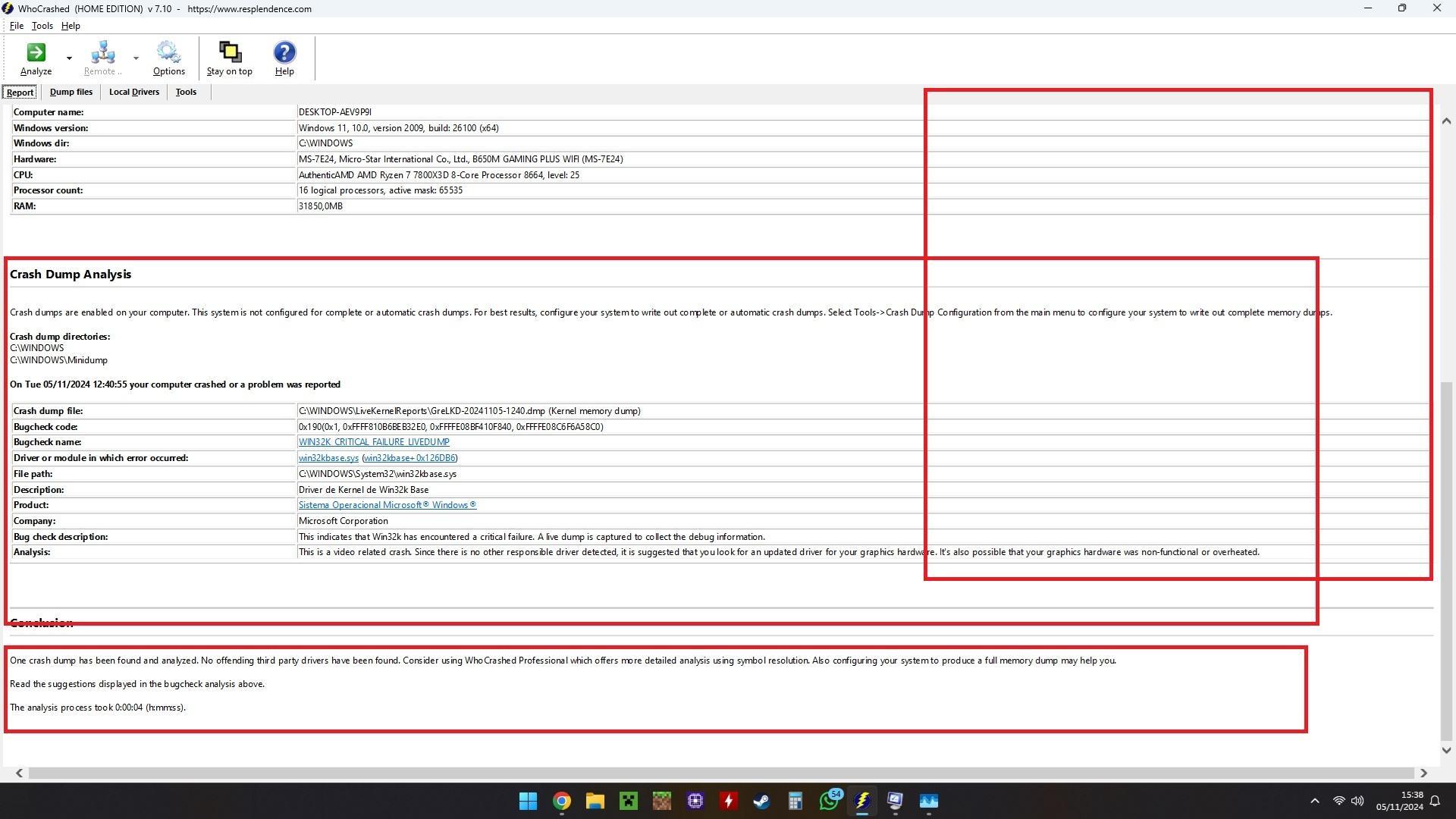The width and height of the screenshot is (1456, 819).
Task: Click the Microsoft Corporation company value
Action: (x=343, y=521)
